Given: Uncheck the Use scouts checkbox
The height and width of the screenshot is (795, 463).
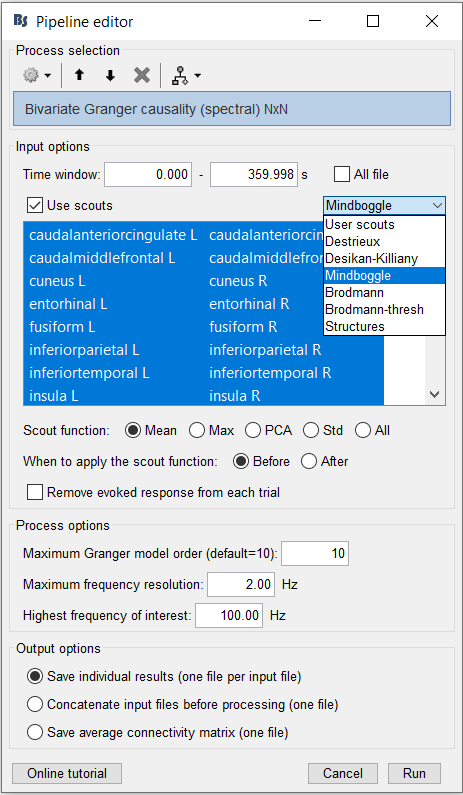Looking at the screenshot, I should (35, 205).
